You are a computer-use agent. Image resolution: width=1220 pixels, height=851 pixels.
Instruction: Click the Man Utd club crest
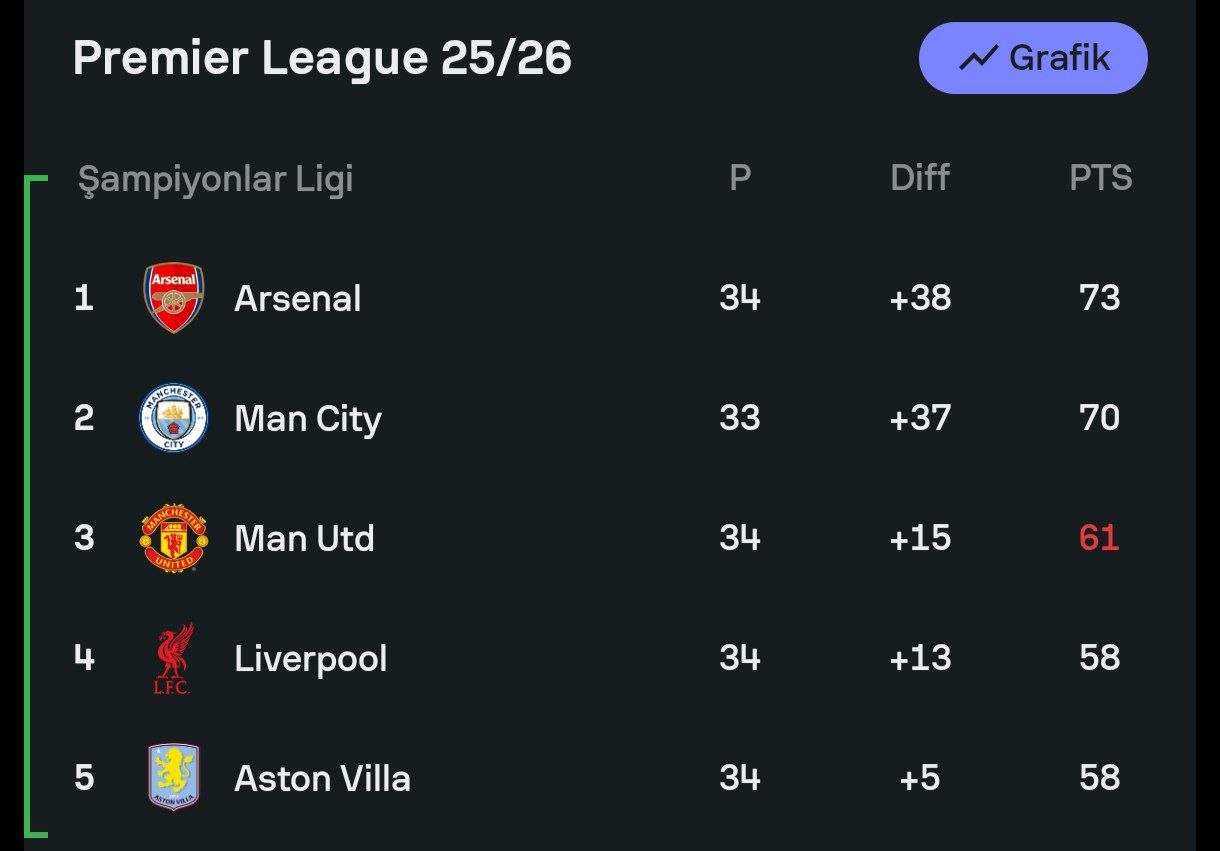pos(174,538)
